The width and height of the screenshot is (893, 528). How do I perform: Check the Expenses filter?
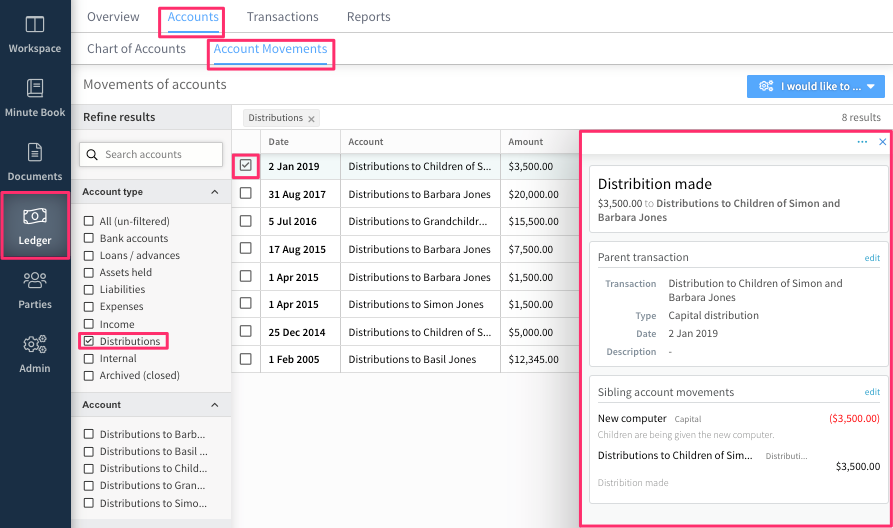[88, 306]
